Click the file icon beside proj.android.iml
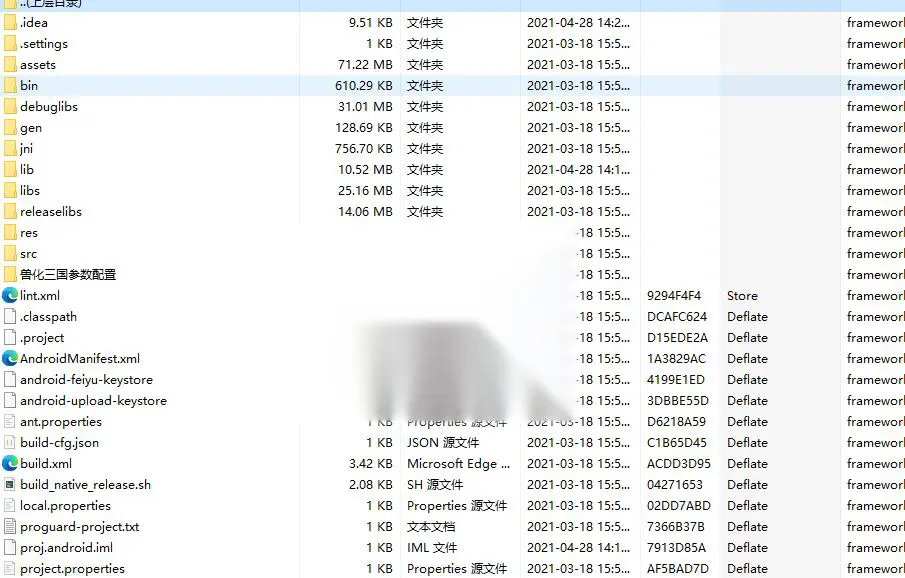Image resolution: width=905 pixels, height=578 pixels. click(10, 547)
